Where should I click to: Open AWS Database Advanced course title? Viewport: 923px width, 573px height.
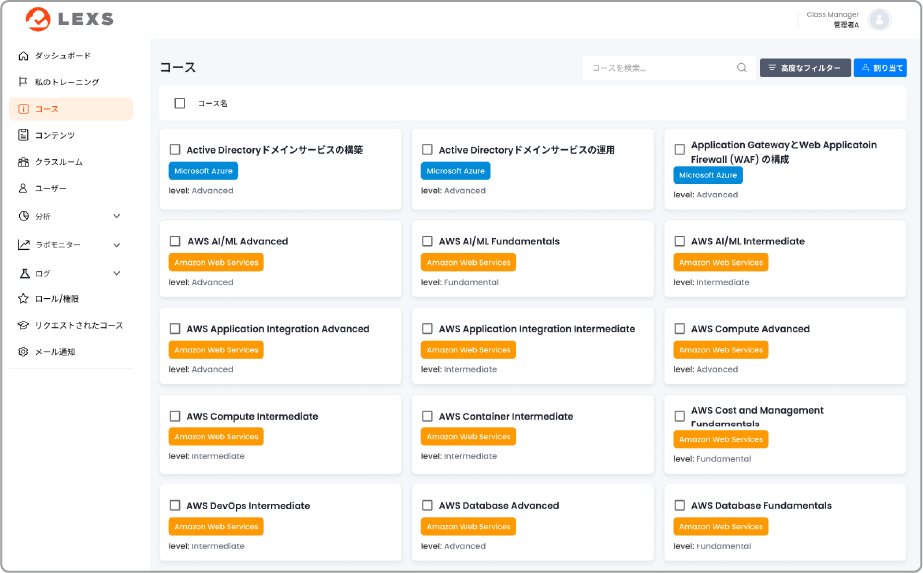point(499,505)
